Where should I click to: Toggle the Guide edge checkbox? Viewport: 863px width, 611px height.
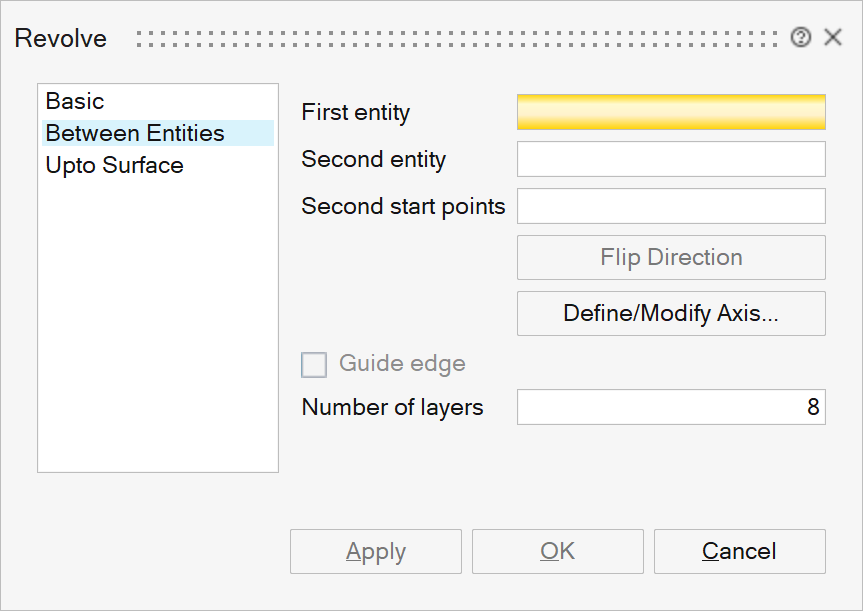point(314,364)
